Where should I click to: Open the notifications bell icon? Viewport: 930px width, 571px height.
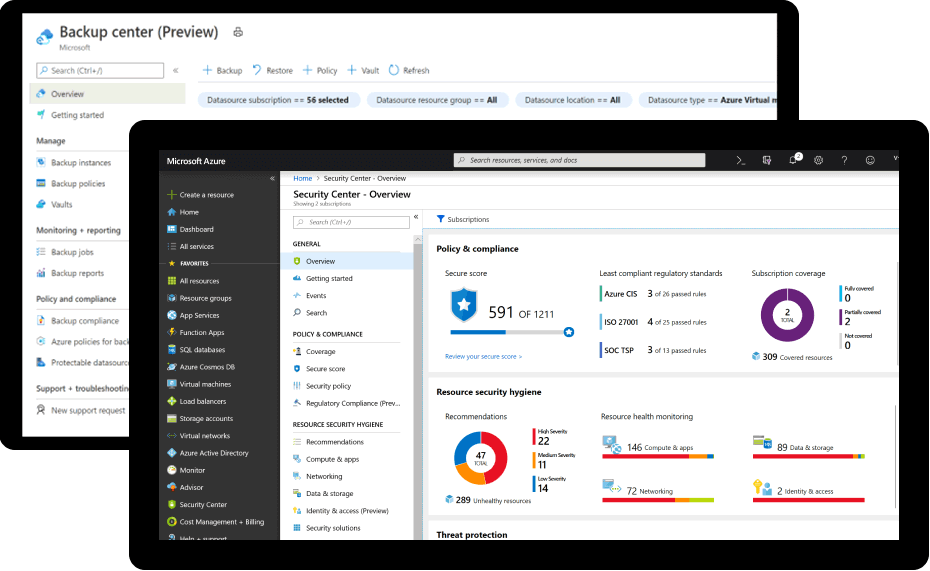coord(794,160)
